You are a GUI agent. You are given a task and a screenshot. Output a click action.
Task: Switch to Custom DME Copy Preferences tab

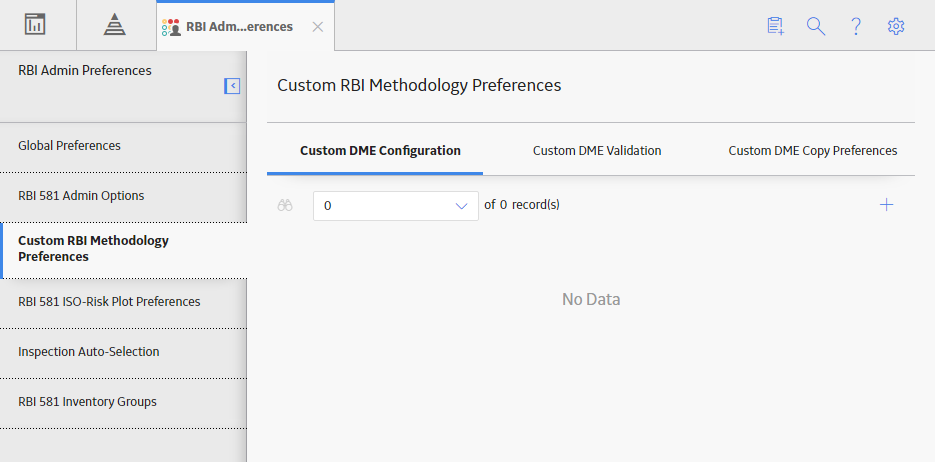813,151
